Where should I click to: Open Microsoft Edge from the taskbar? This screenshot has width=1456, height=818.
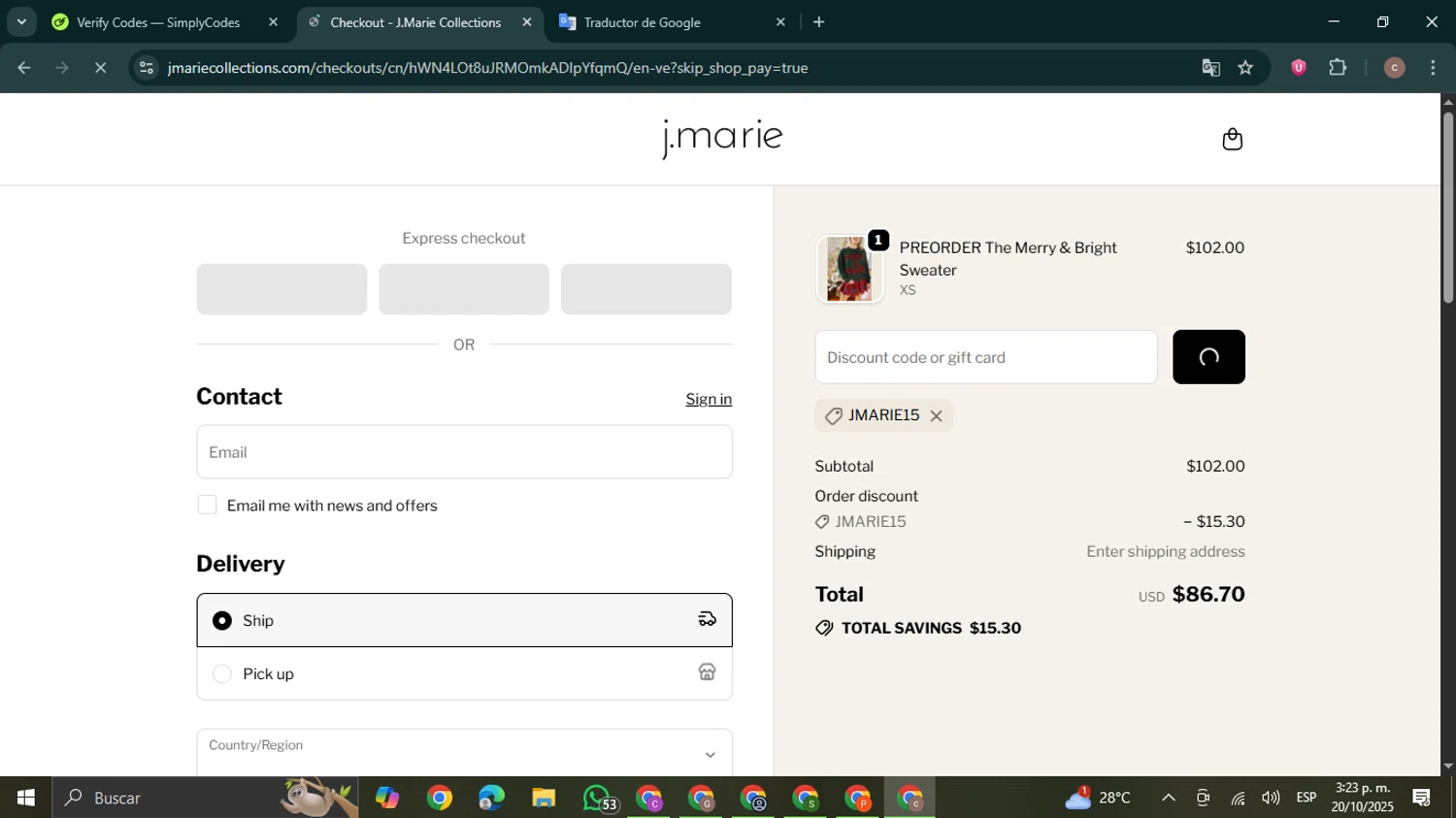(x=492, y=798)
